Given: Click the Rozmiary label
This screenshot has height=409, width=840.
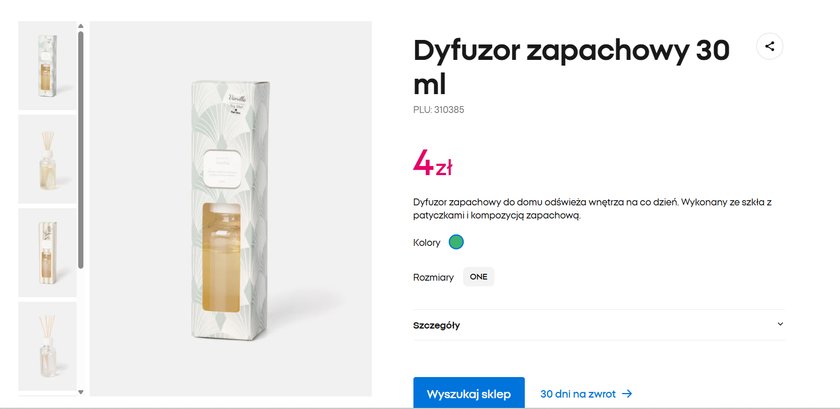Looking at the screenshot, I should coord(433,277).
